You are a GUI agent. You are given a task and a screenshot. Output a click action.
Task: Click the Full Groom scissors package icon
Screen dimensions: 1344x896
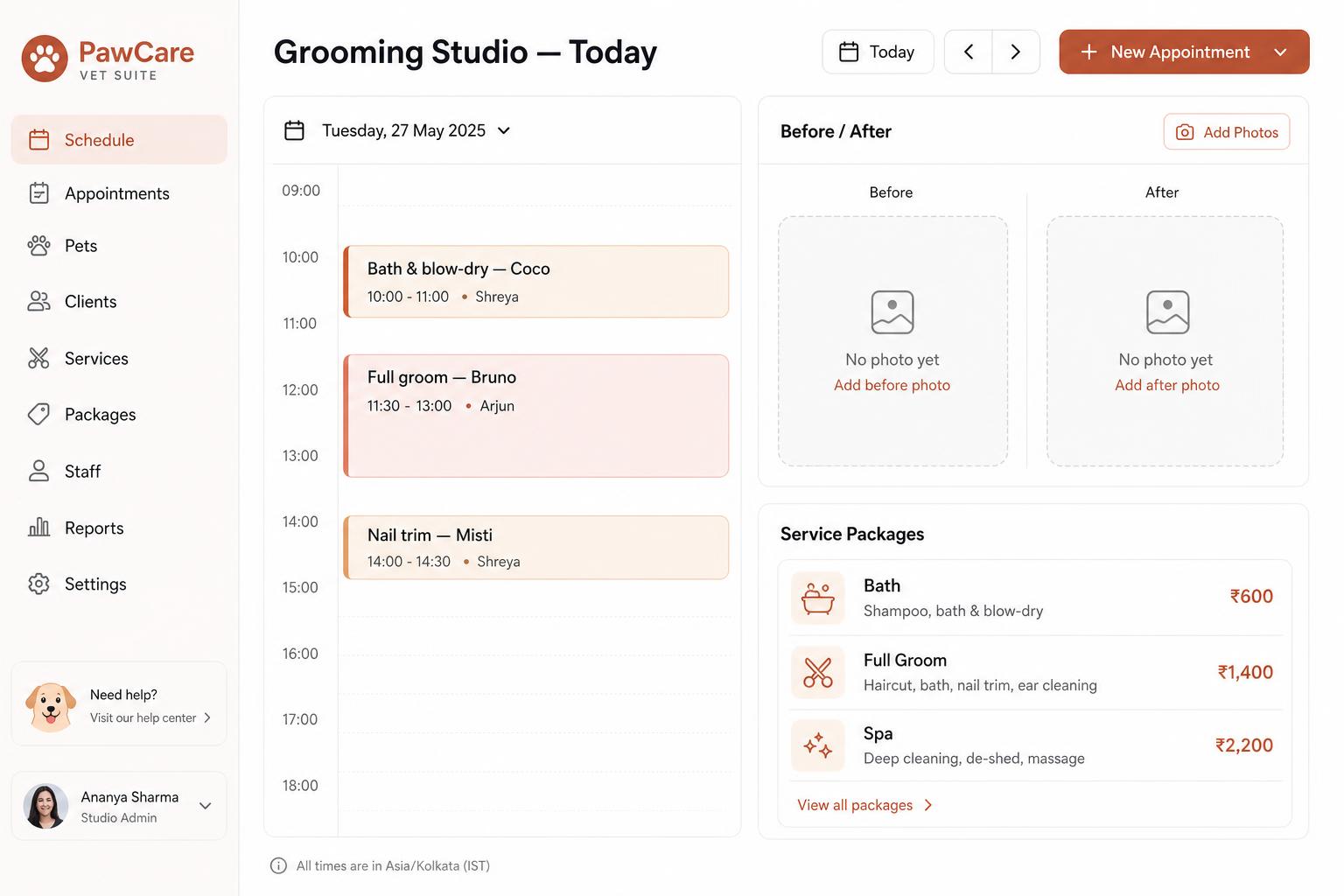817,672
